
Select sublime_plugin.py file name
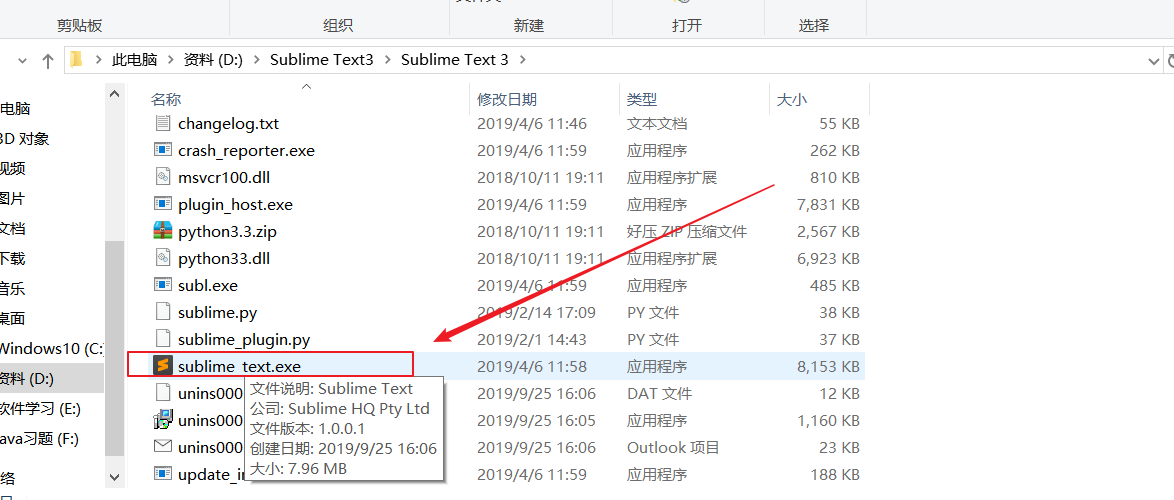tap(244, 340)
